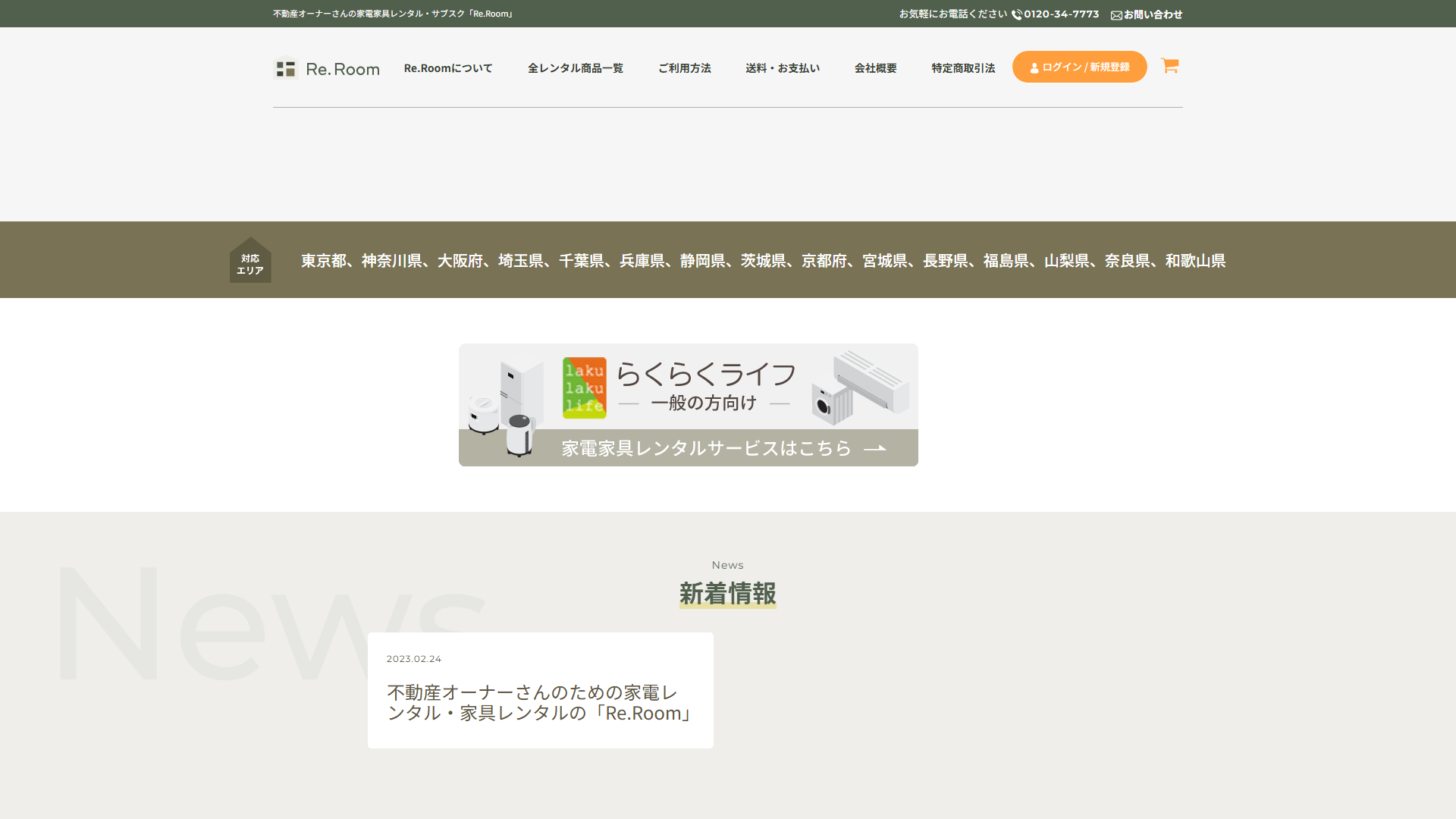Click the ログイン / 新規登録 button
Viewport: 1456px width, 819px height.
(x=1080, y=67)
